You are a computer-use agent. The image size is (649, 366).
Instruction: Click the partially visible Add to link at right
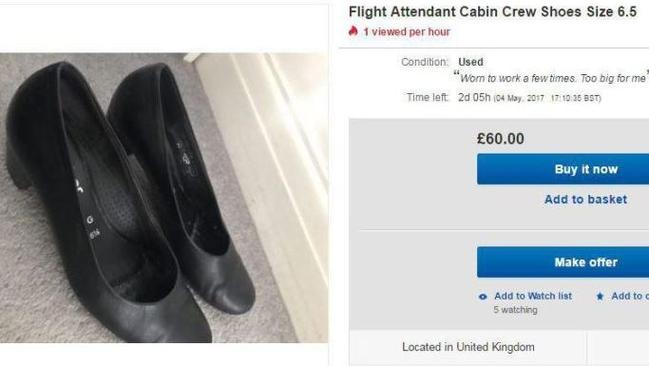click(630, 296)
